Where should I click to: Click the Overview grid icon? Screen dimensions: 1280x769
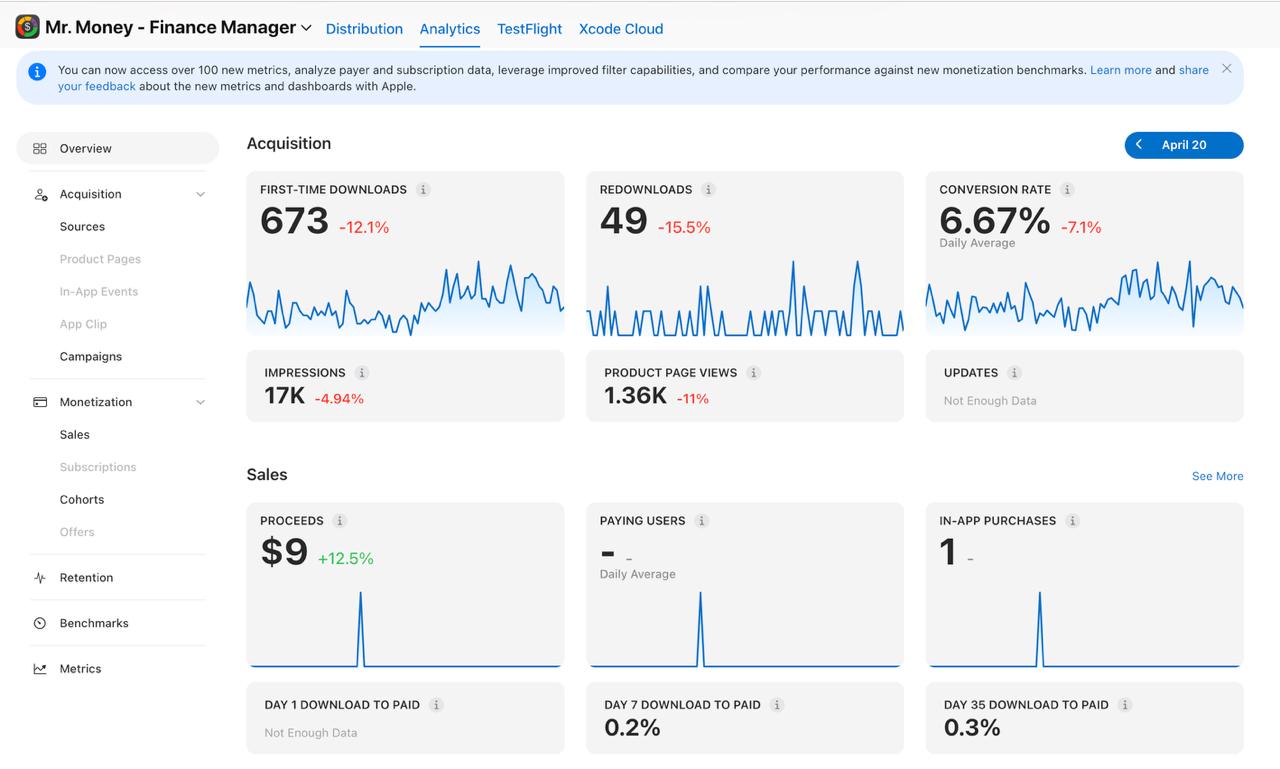tap(40, 148)
